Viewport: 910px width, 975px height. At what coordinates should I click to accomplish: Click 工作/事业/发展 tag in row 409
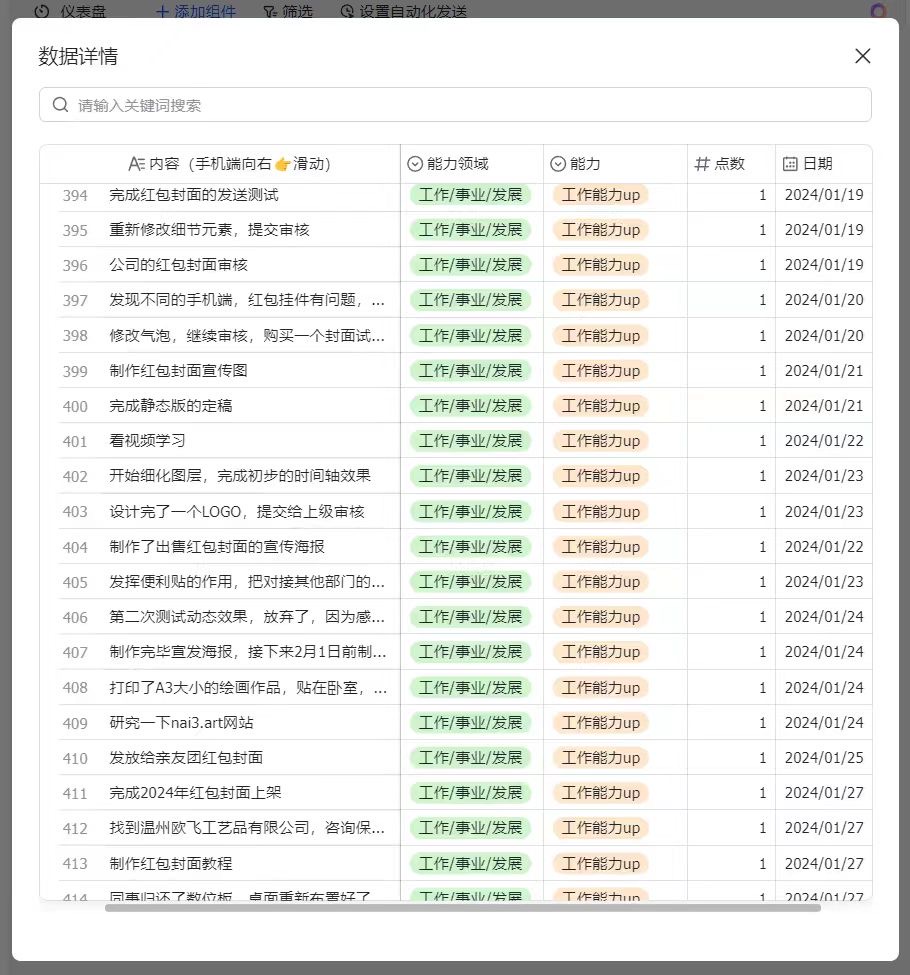click(x=470, y=723)
